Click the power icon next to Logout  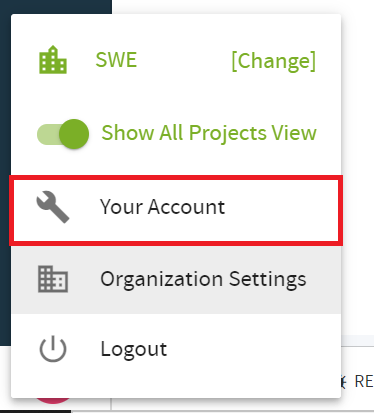click(x=53, y=349)
